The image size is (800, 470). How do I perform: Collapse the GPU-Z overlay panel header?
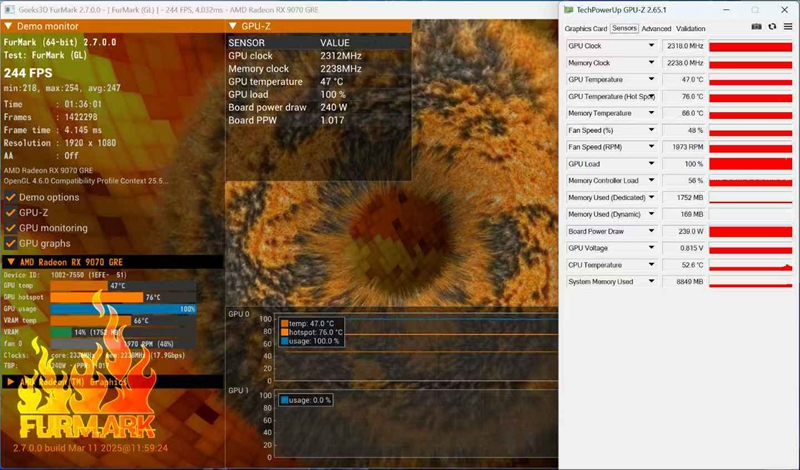233,26
